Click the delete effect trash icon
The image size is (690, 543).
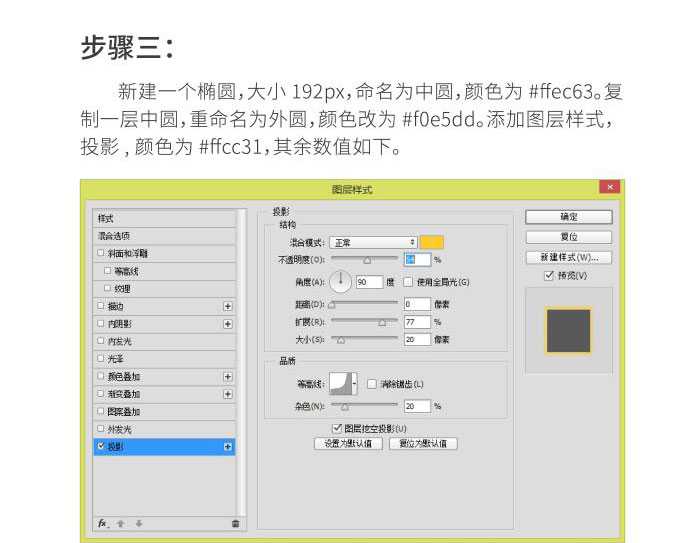235,524
